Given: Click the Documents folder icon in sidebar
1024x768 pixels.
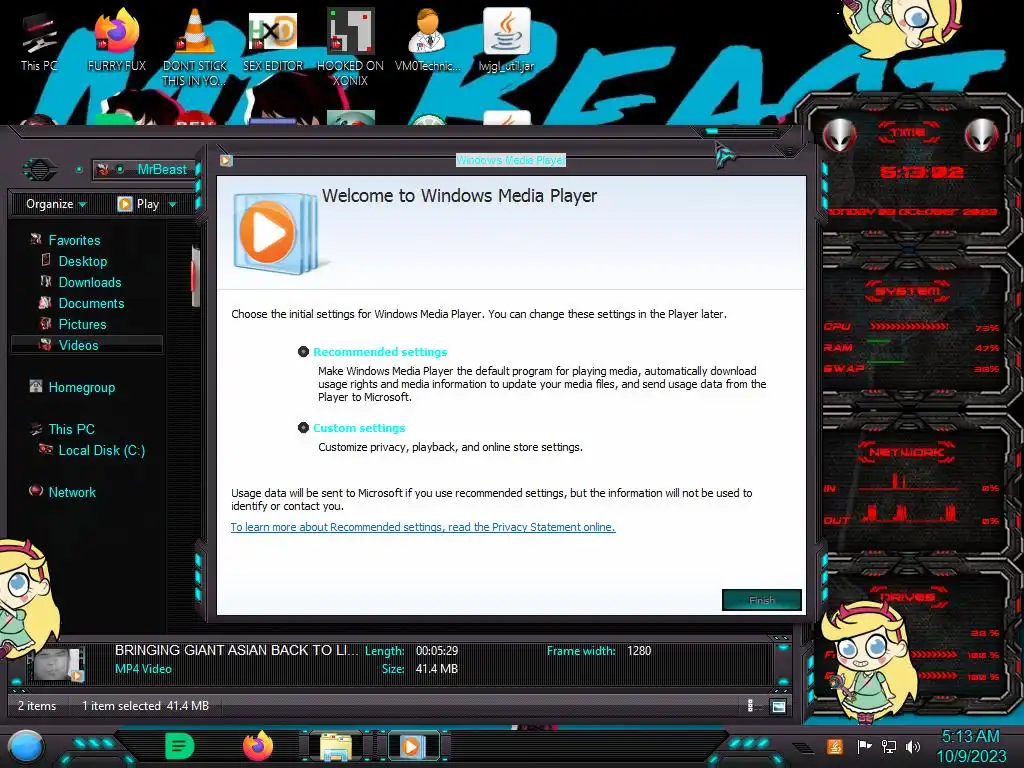Looking at the screenshot, I should pyautogui.click(x=45, y=302).
